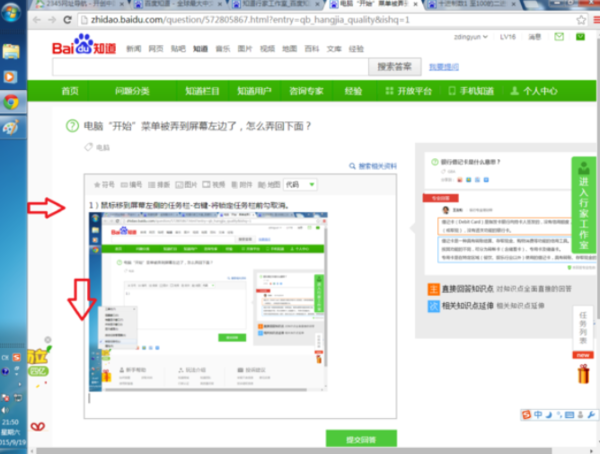The width and height of the screenshot is (600, 454).
Task: Open the Windows Start orb
Action: [11, 13]
